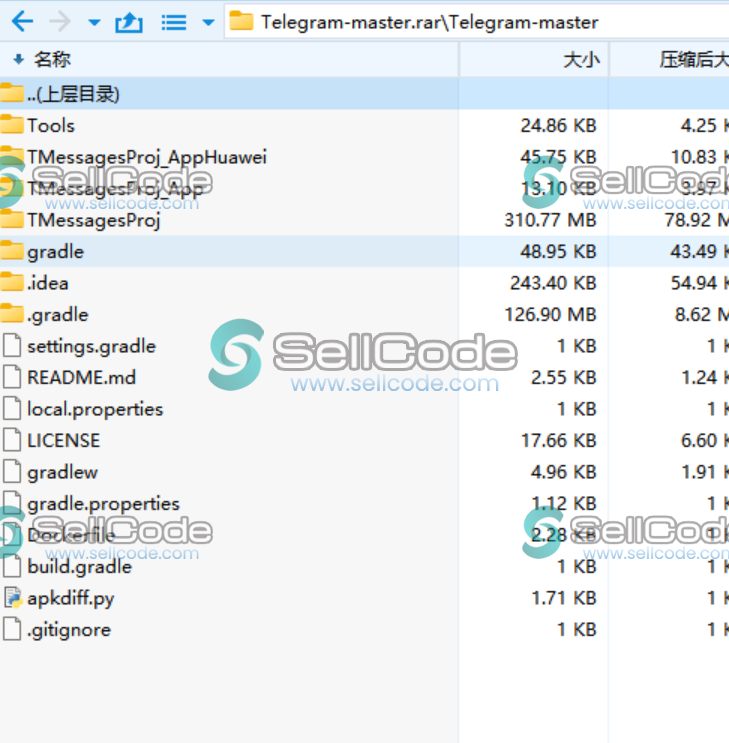The width and height of the screenshot is (729, 743).
Task: Click the 4.96 KB size value
Action: 564,472
